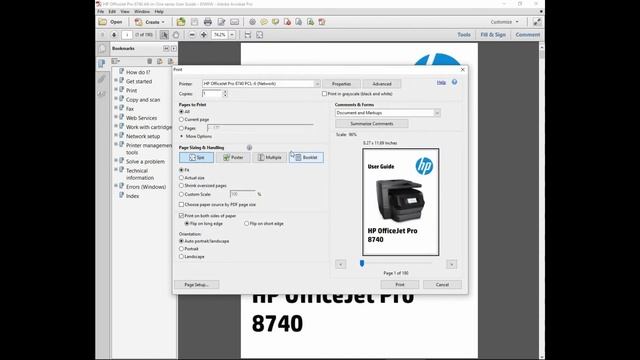Click the next preview page arrow button
This screenshot has height=360, width=640.
[x=452, y=264]
